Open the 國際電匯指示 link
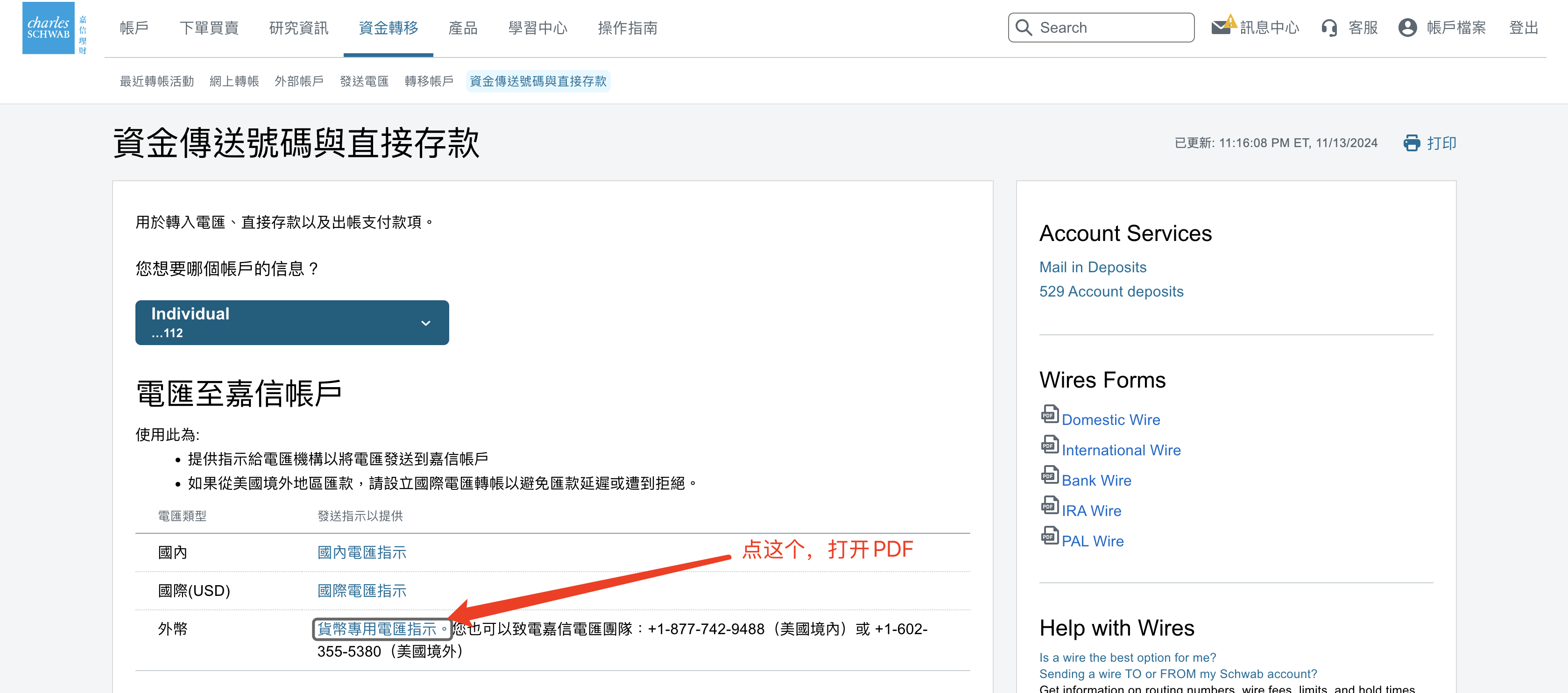 [x=361, y=591]
